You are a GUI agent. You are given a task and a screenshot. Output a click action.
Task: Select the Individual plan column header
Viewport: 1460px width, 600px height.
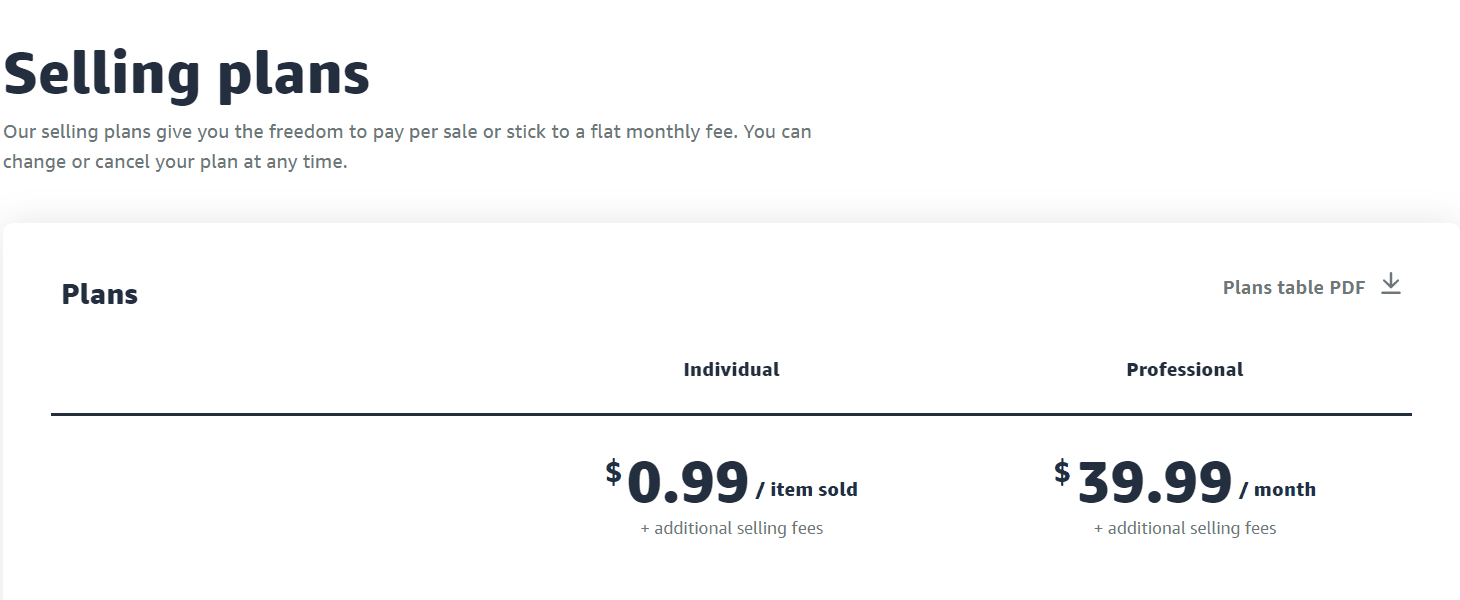[731, 369]
